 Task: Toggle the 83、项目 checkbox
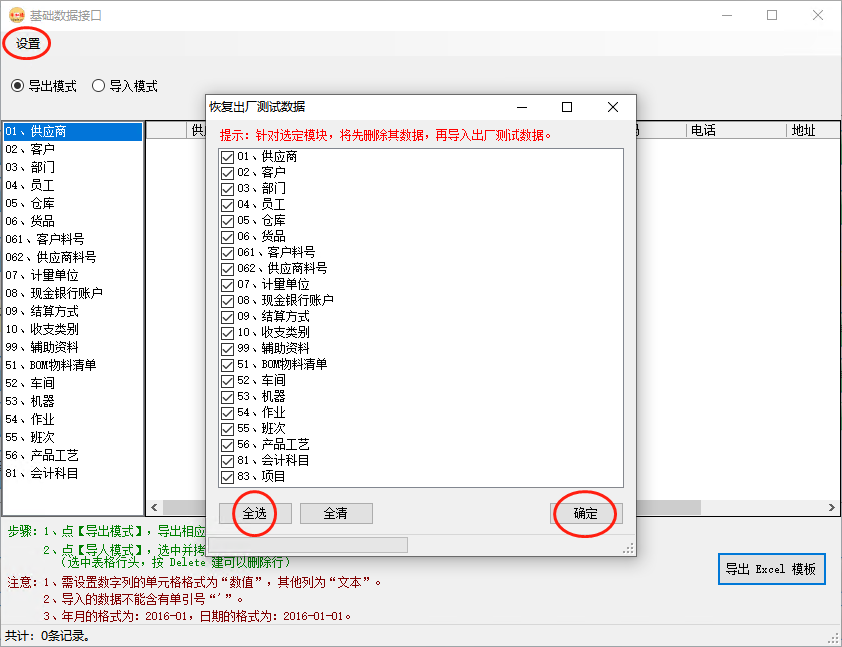227,477
